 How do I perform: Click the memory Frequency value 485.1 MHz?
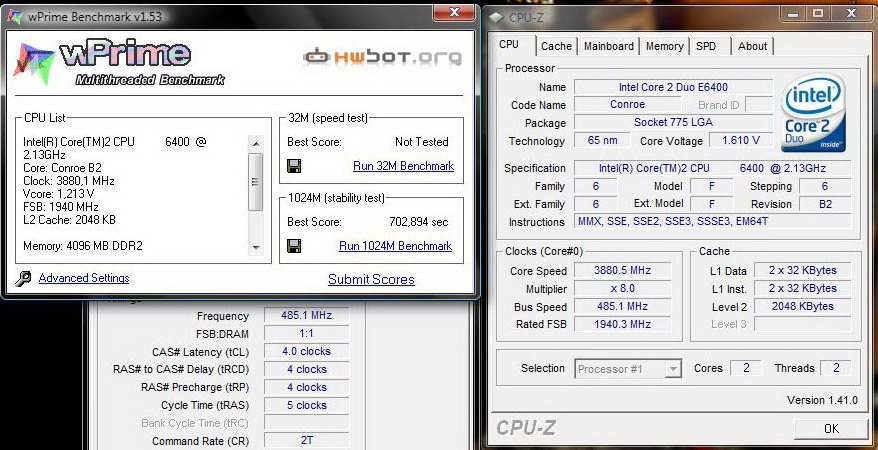coord(306,316)
